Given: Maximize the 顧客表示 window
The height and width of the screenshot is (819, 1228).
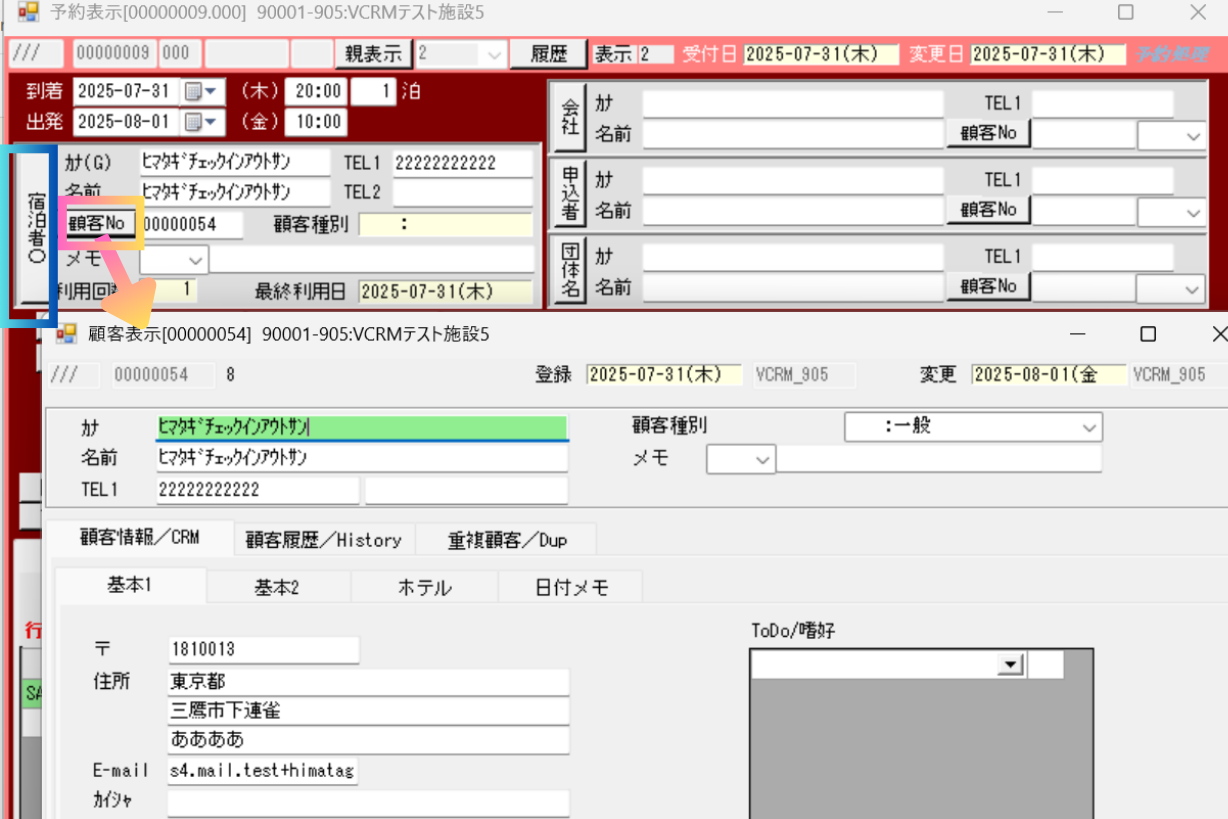Looking at the screenshot, I should click(x=1148, y=333).
